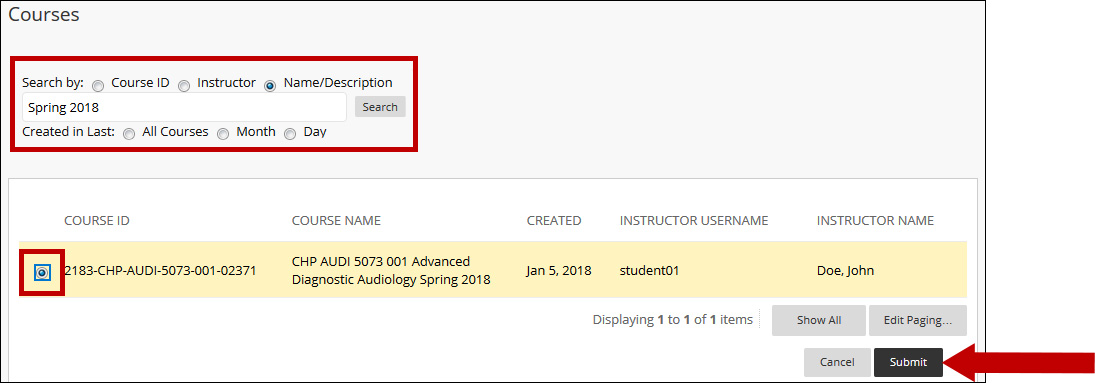The width and height of the screenshot is (1095, 383).
Task: Click the Courses page heading
Action: click(x=44, y=15)
